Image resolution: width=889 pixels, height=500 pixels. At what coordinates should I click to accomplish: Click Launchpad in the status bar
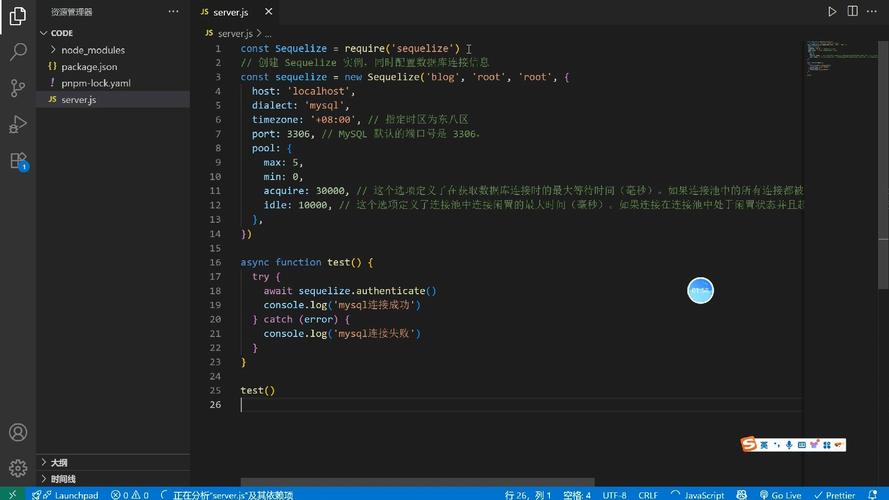(66, 495)
